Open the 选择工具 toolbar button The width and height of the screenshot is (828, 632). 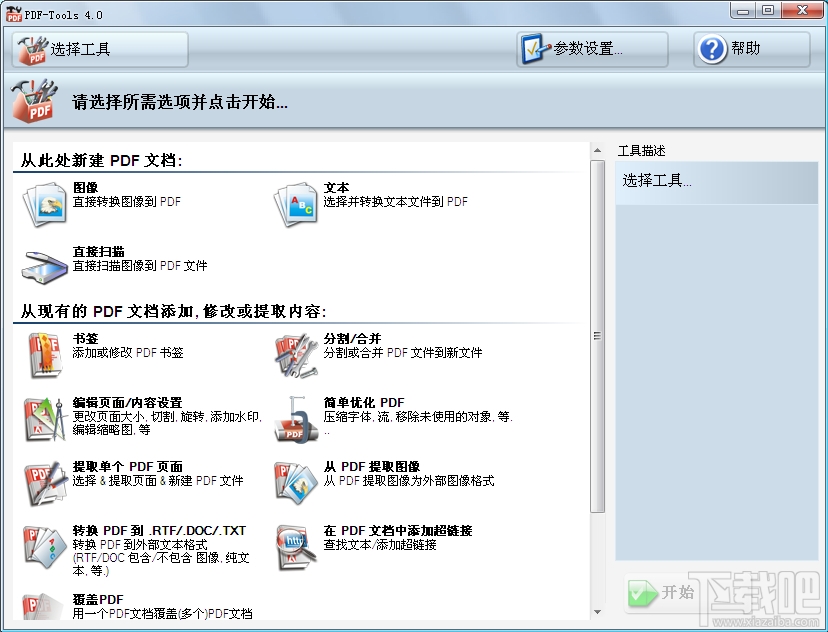click(x=100, y=49)
